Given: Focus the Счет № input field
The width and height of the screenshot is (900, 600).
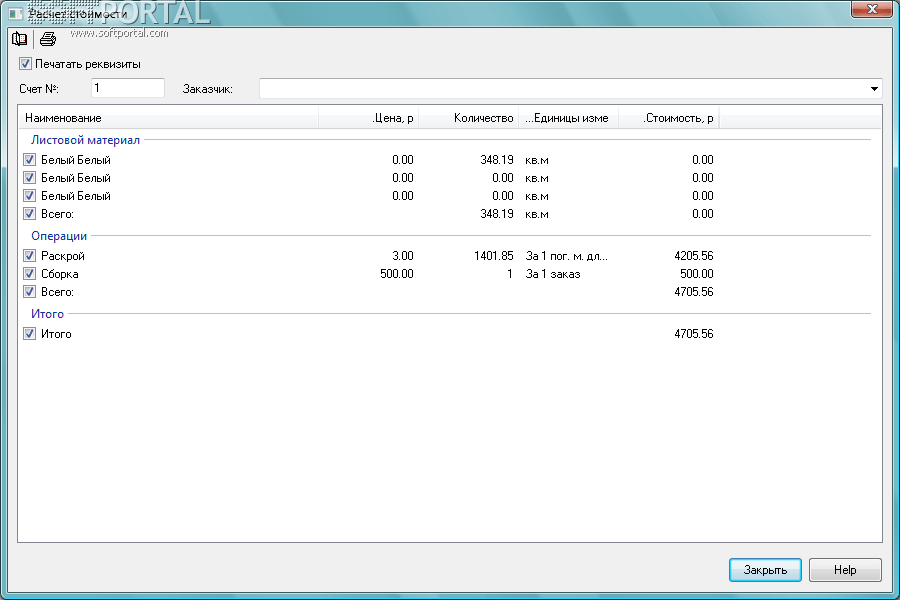Looking at the screenshot, I should [x=127, y=88].
